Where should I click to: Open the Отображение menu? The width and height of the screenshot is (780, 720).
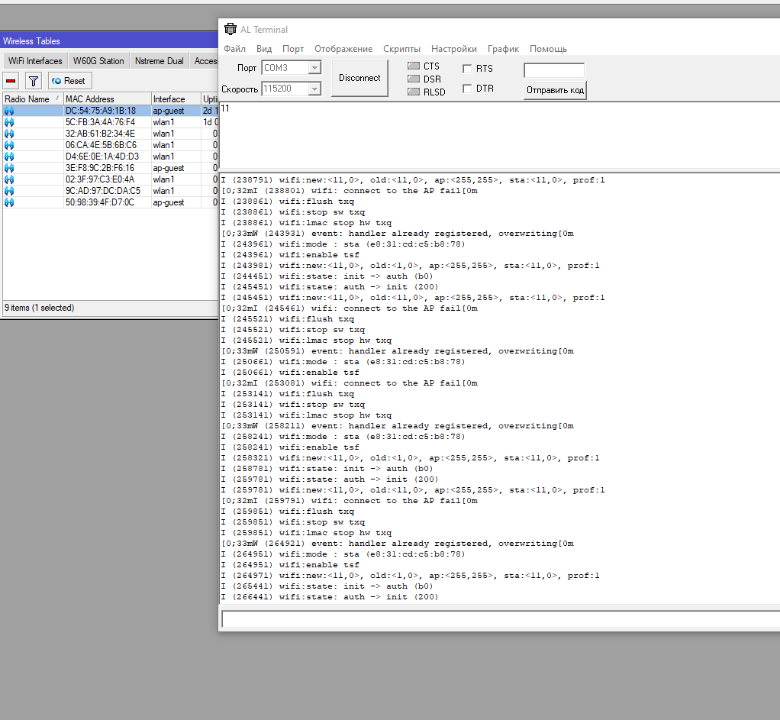point(343,49)
